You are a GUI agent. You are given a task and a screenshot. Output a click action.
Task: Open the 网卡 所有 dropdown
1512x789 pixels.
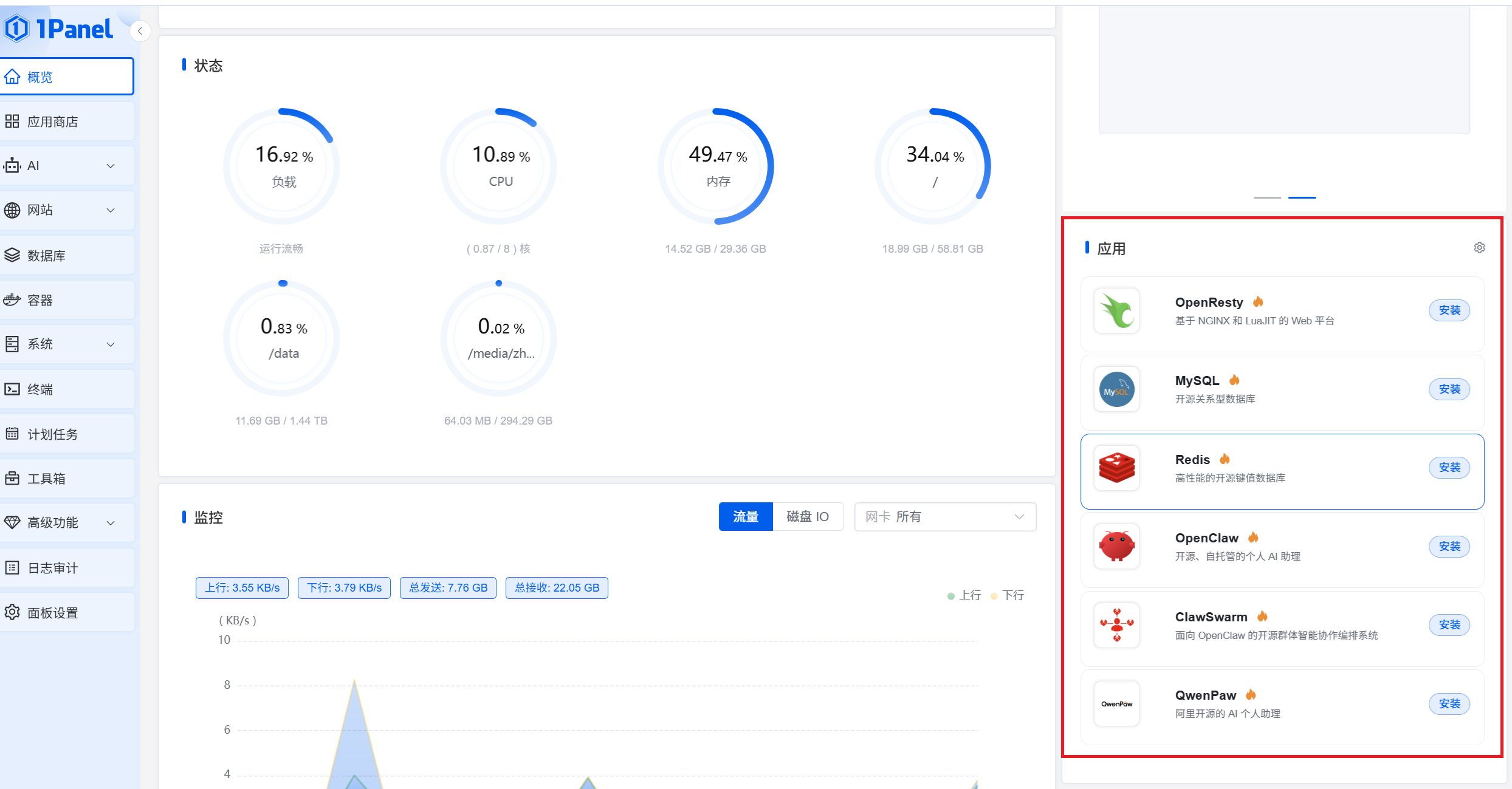click(x=945, y=517)
